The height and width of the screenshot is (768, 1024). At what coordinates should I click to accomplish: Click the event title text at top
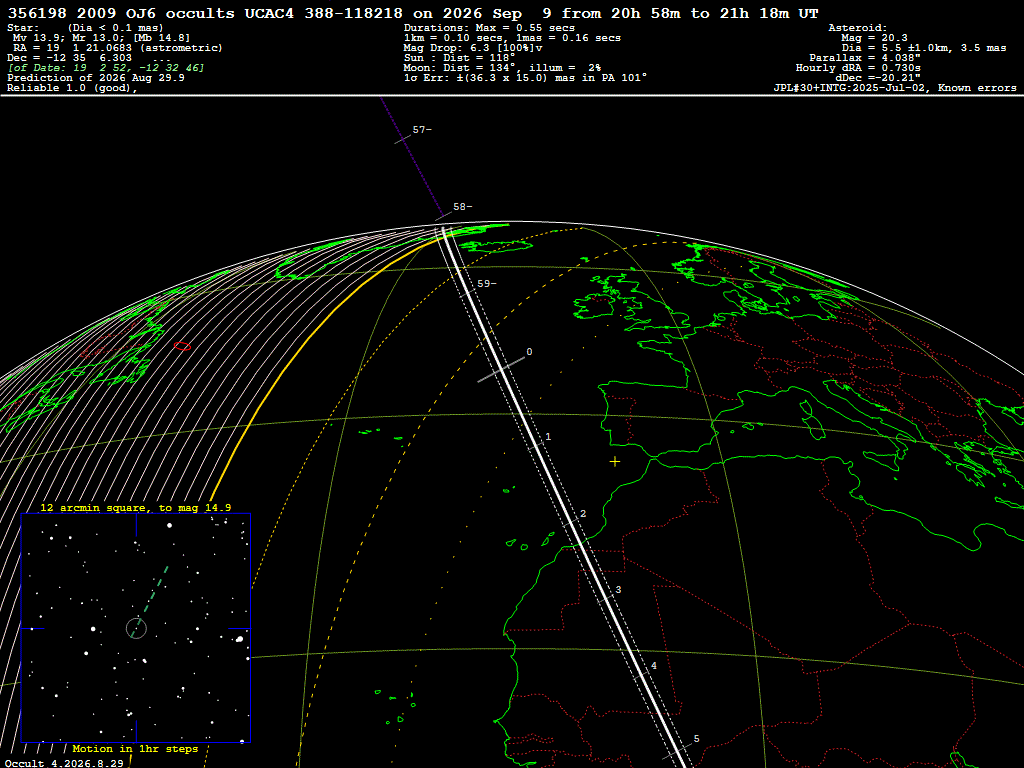coord(413,14)
